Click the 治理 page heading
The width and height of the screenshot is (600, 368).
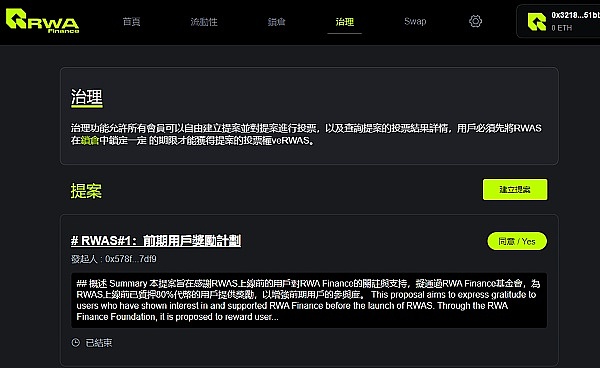click(x=86, y=98)
